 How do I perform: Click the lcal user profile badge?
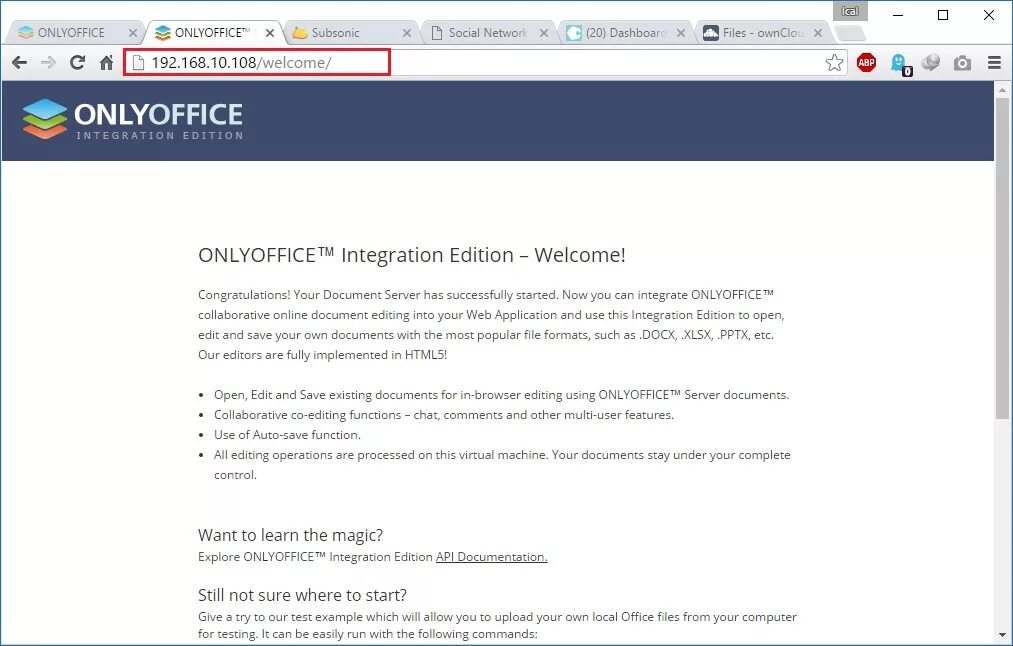850,11
